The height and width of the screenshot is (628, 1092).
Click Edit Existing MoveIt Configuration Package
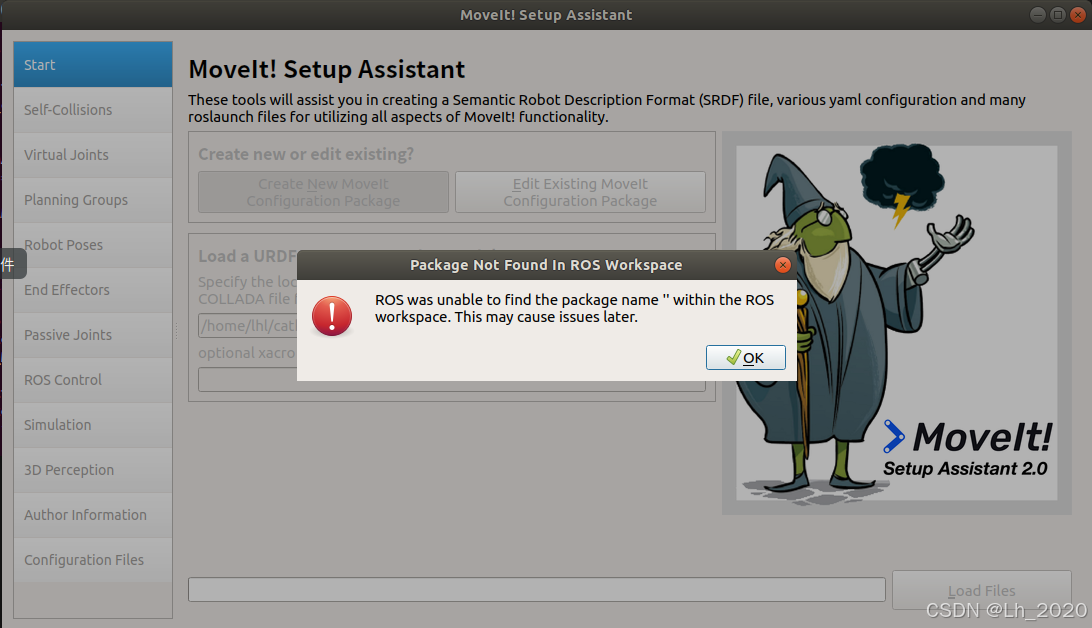580,192
